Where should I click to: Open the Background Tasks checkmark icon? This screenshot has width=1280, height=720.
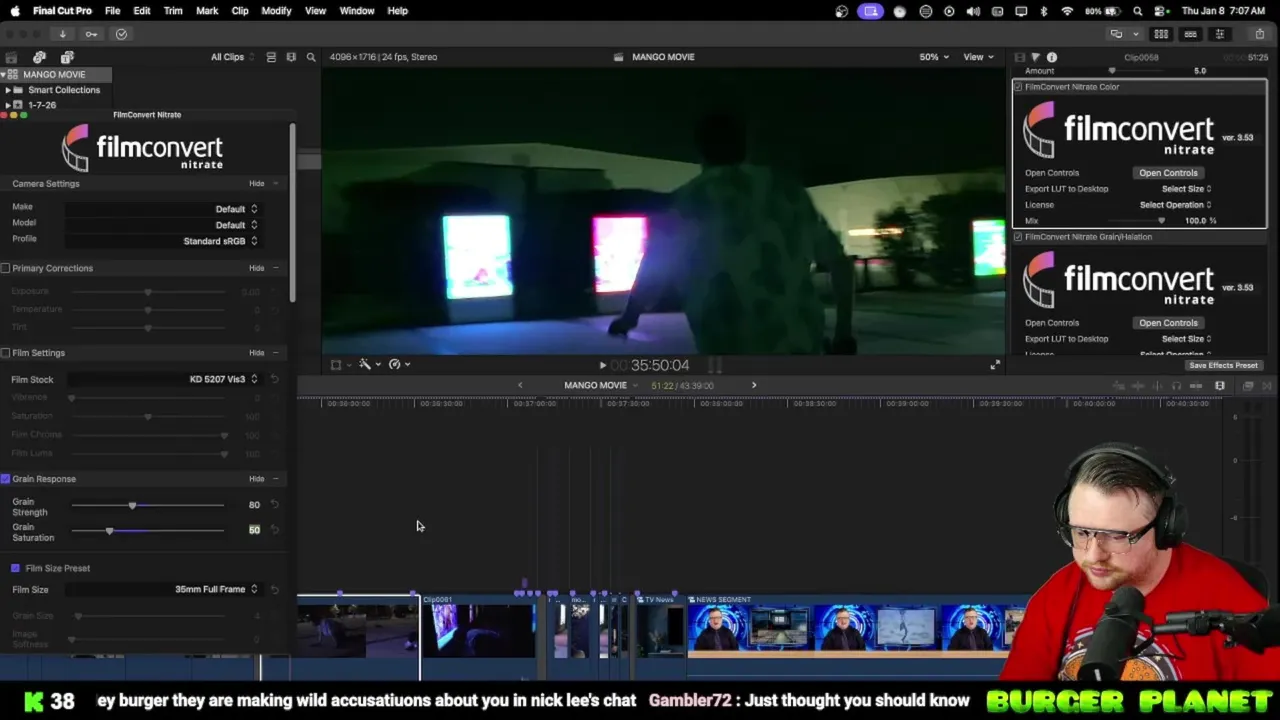click(x=121, y=34)
